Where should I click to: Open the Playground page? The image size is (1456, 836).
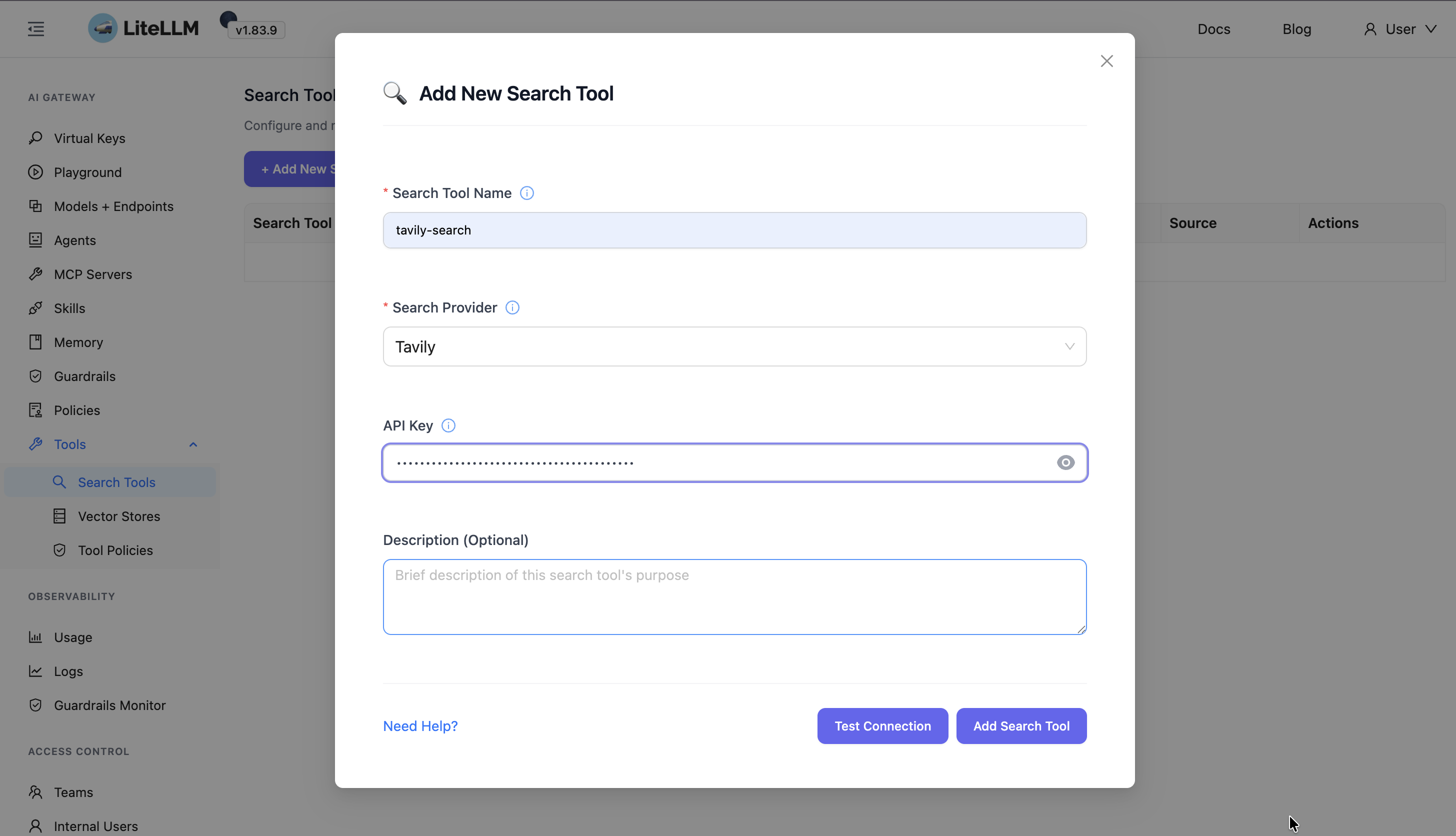pyautogui.click(x=87, y=172)
